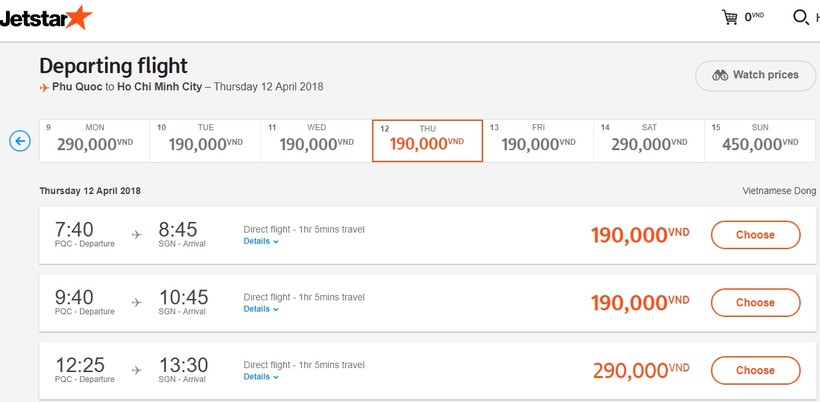Image resolution: width=820 pixels, height=402 pixels.
Task: Click the plane icon on the 7:40 flight
Action: 136,235
